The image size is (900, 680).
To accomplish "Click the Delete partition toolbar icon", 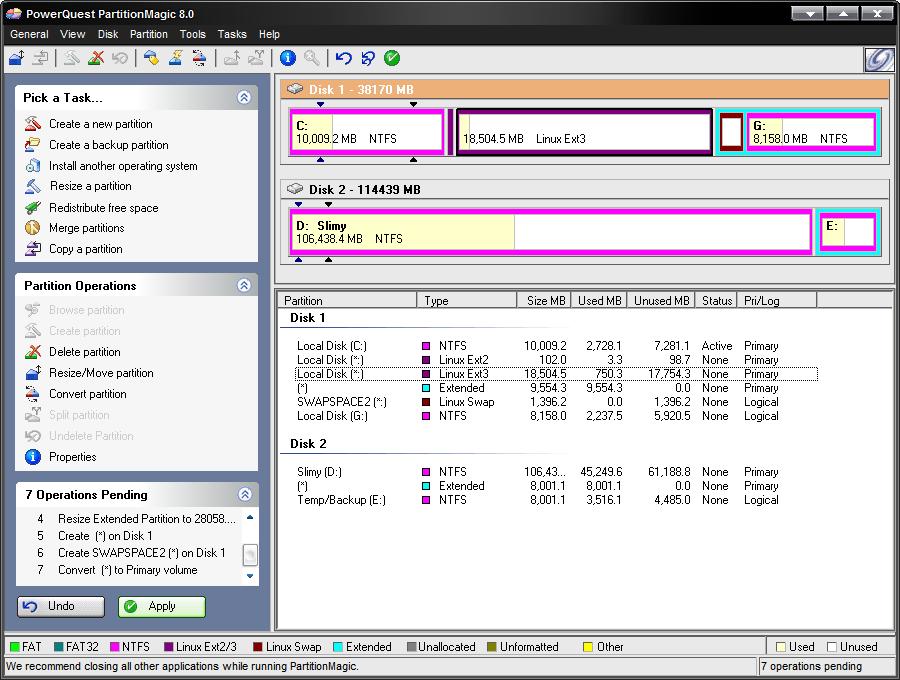I will (94, 58).
